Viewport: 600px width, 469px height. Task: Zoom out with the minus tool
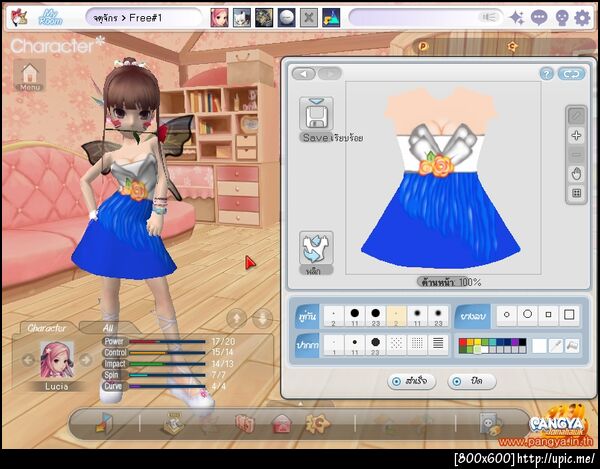point(576,155)
